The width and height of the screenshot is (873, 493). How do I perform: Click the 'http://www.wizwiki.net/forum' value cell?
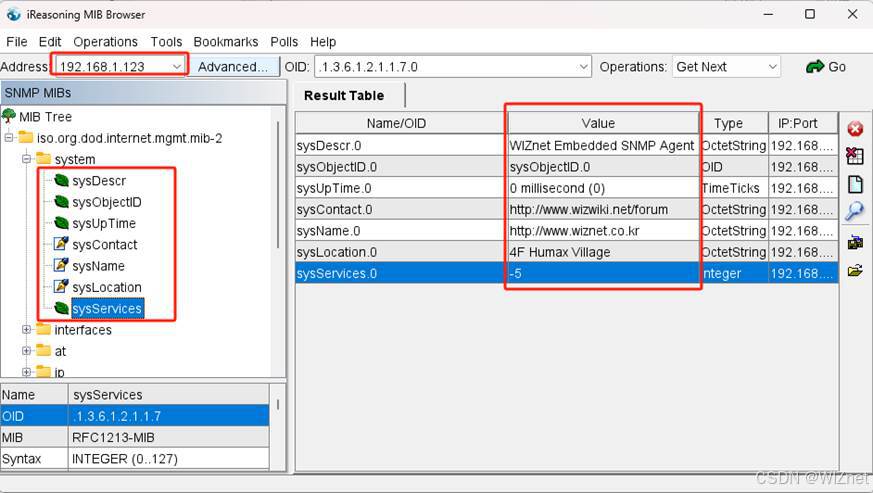point(604,209)
